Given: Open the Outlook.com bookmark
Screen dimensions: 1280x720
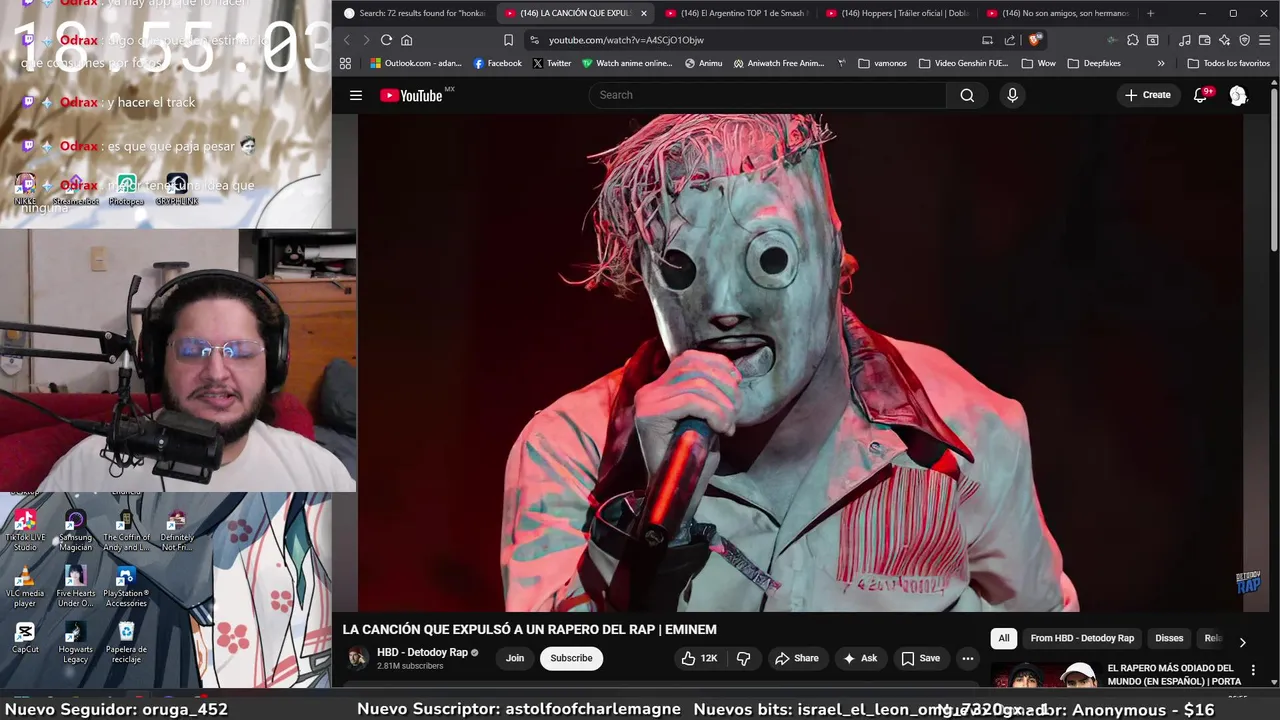Looking at the screenshot, I should [x=416, y=63].
